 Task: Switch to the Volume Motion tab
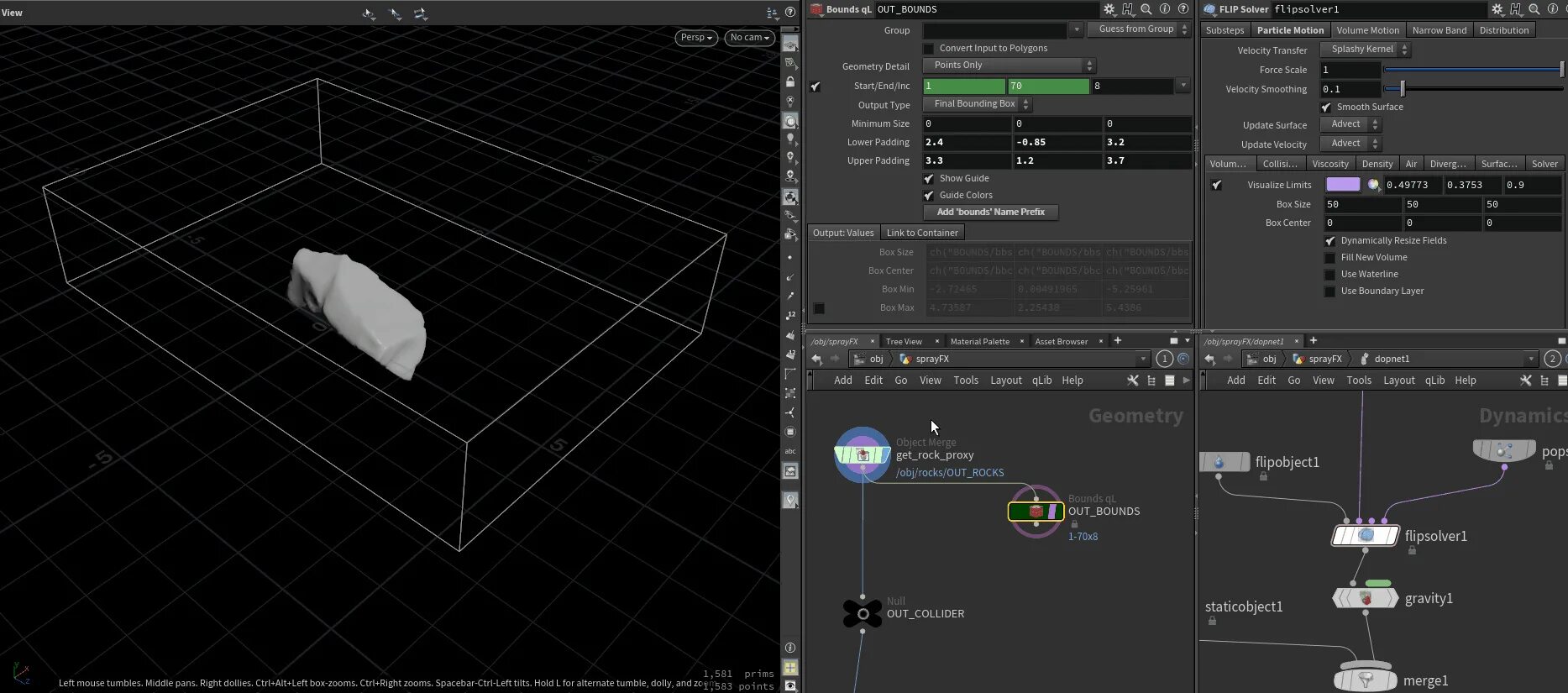pos(1367,30)
